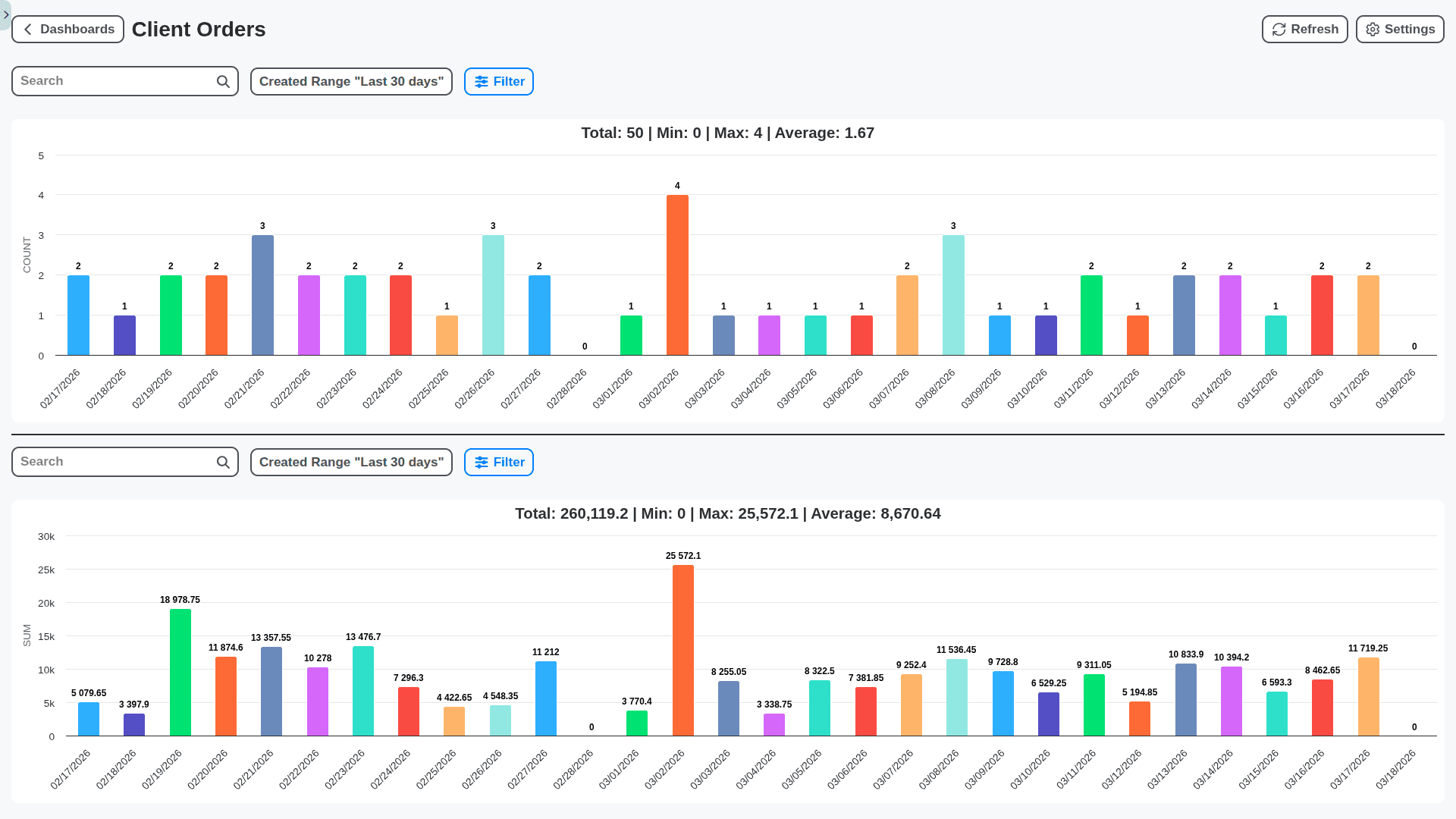
Task: Click inside the lower Search input field
Action: point(114,461)
